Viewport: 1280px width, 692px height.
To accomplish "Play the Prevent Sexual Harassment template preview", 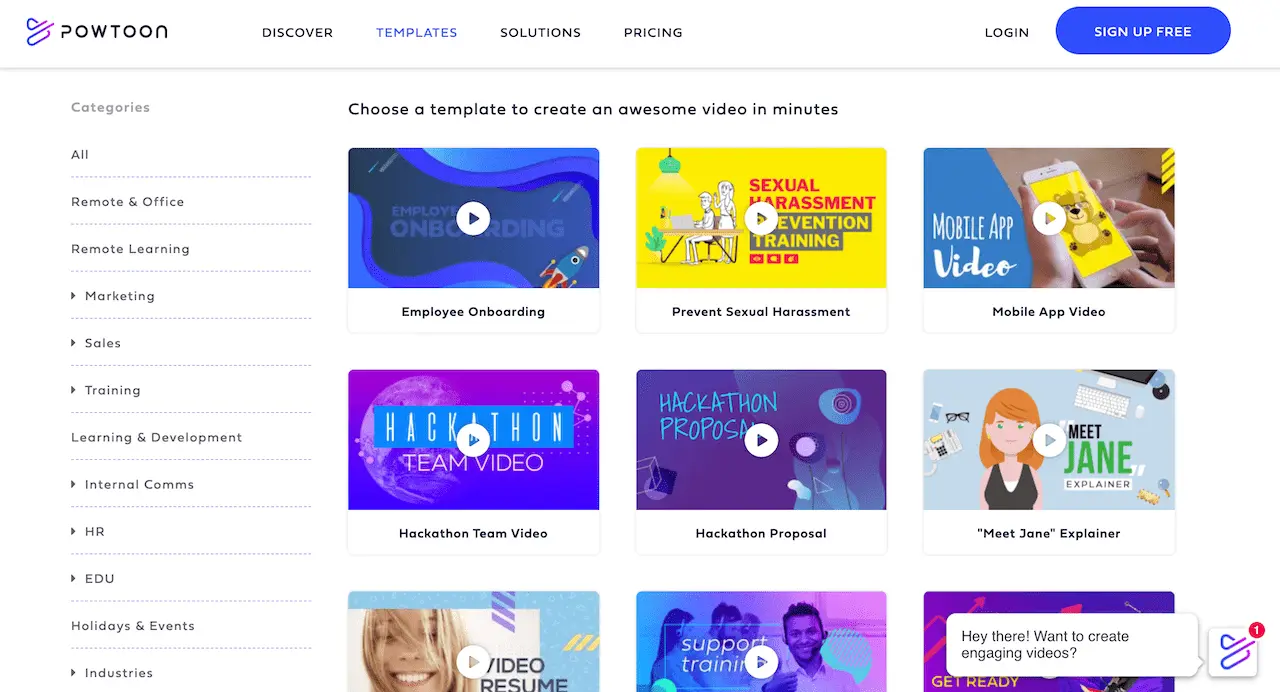I will [761, 218].
